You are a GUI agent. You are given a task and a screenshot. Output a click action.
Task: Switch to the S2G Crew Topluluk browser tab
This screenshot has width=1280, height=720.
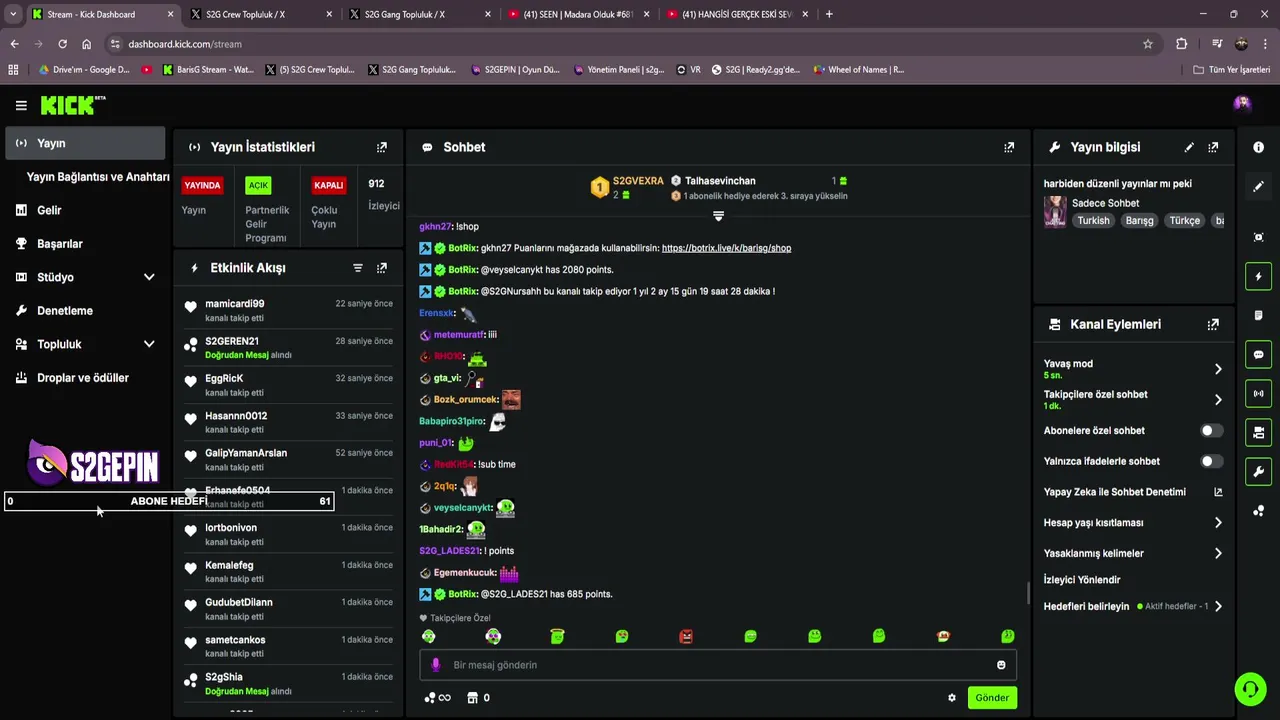click(260, 14)
